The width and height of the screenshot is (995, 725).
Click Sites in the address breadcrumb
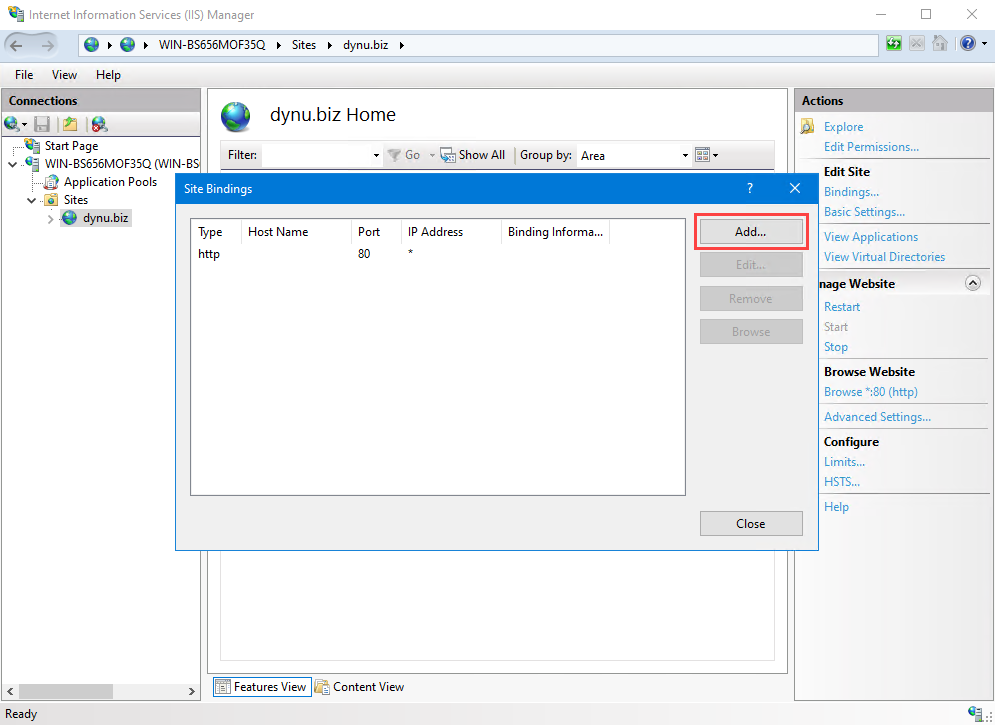304,45
